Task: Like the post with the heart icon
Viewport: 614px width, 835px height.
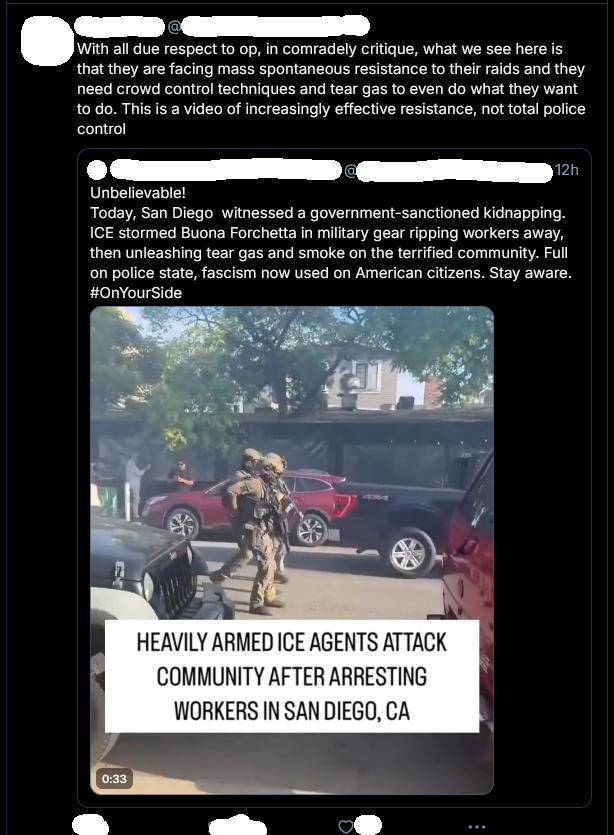Action: (346, 826)
